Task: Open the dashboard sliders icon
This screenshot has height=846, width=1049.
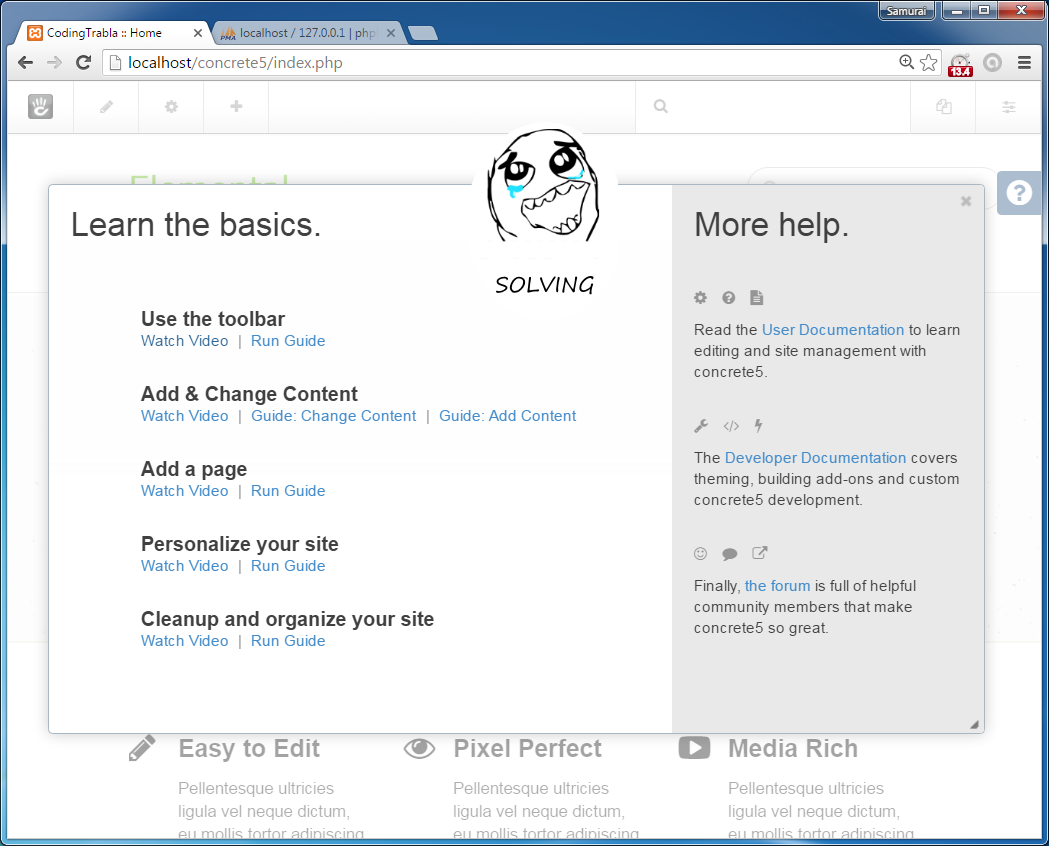Action: coord(1009,106)
